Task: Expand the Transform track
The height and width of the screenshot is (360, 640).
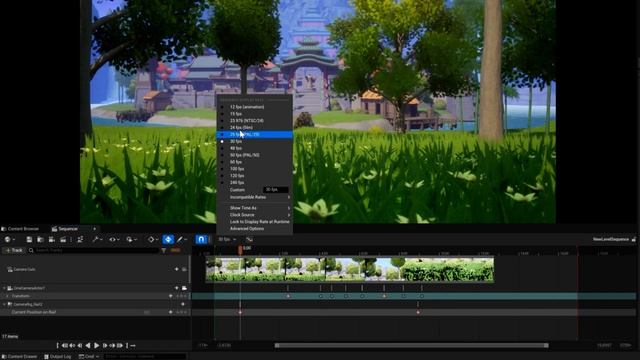Action: [7, 296]
